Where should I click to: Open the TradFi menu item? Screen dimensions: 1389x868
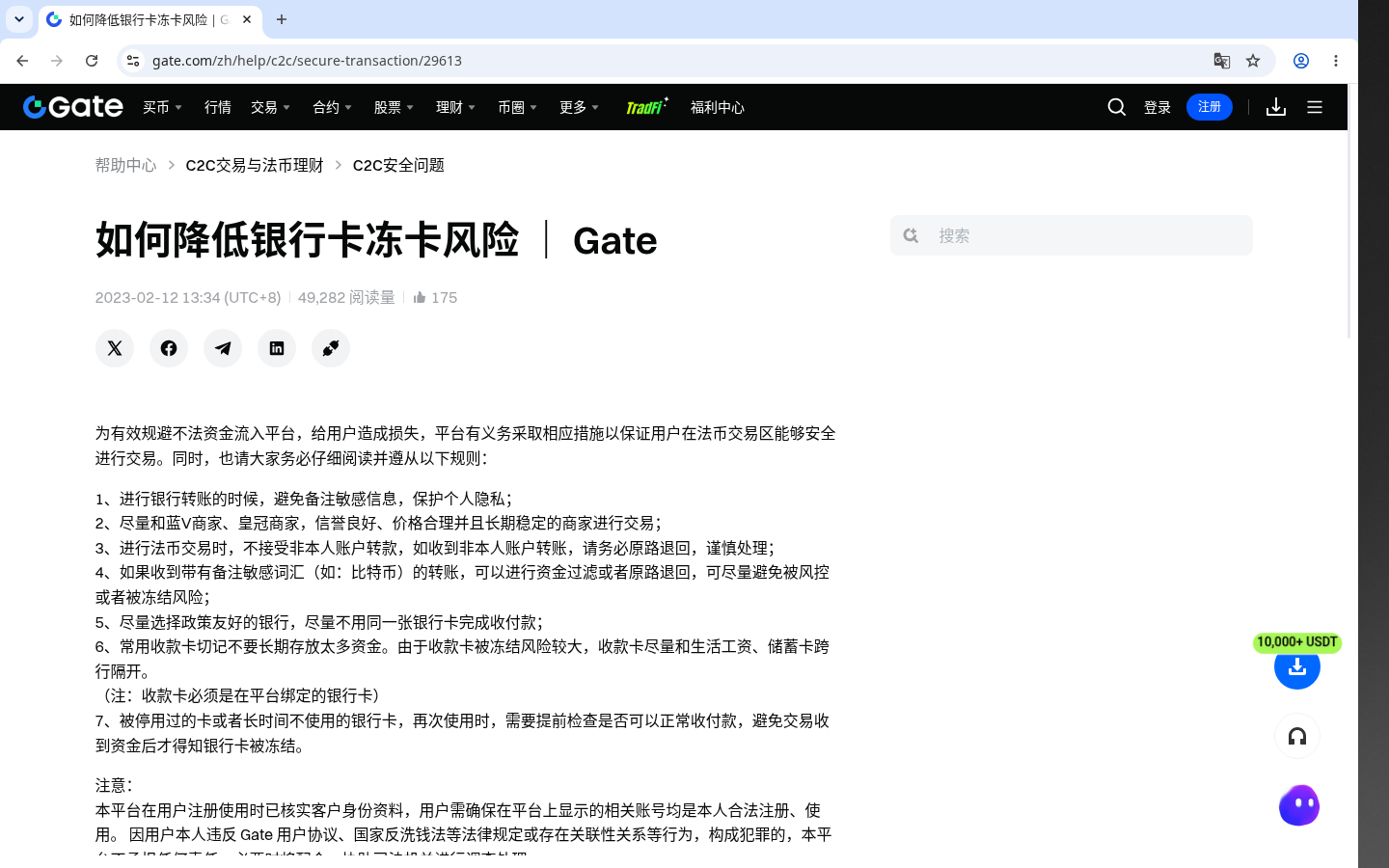pos(646,107)
